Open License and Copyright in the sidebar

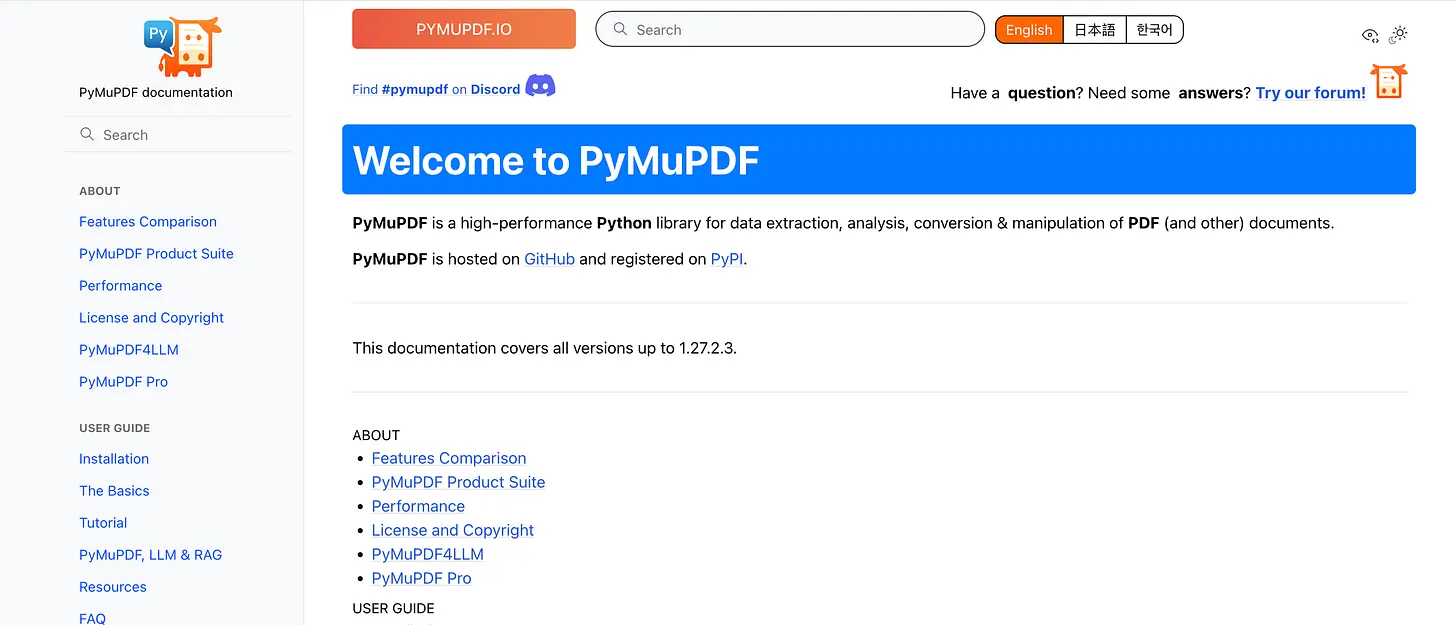point(151,318)
